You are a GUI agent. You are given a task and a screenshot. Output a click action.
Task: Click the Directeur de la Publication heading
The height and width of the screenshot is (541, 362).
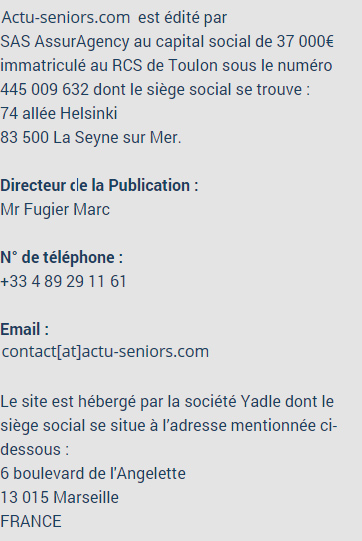[x=99, y=185]
